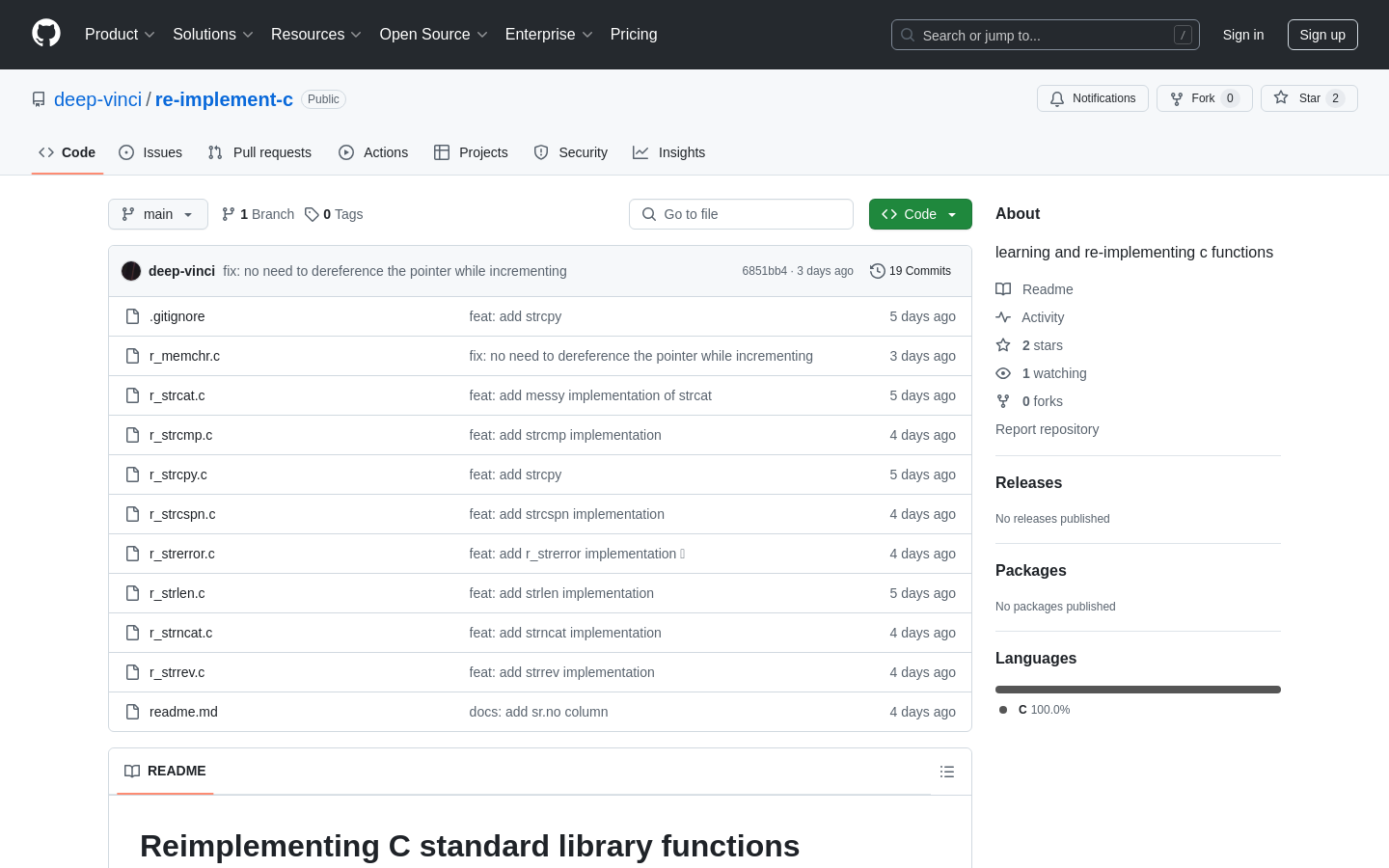Expand the Product menu

click(x=120, y=35)
